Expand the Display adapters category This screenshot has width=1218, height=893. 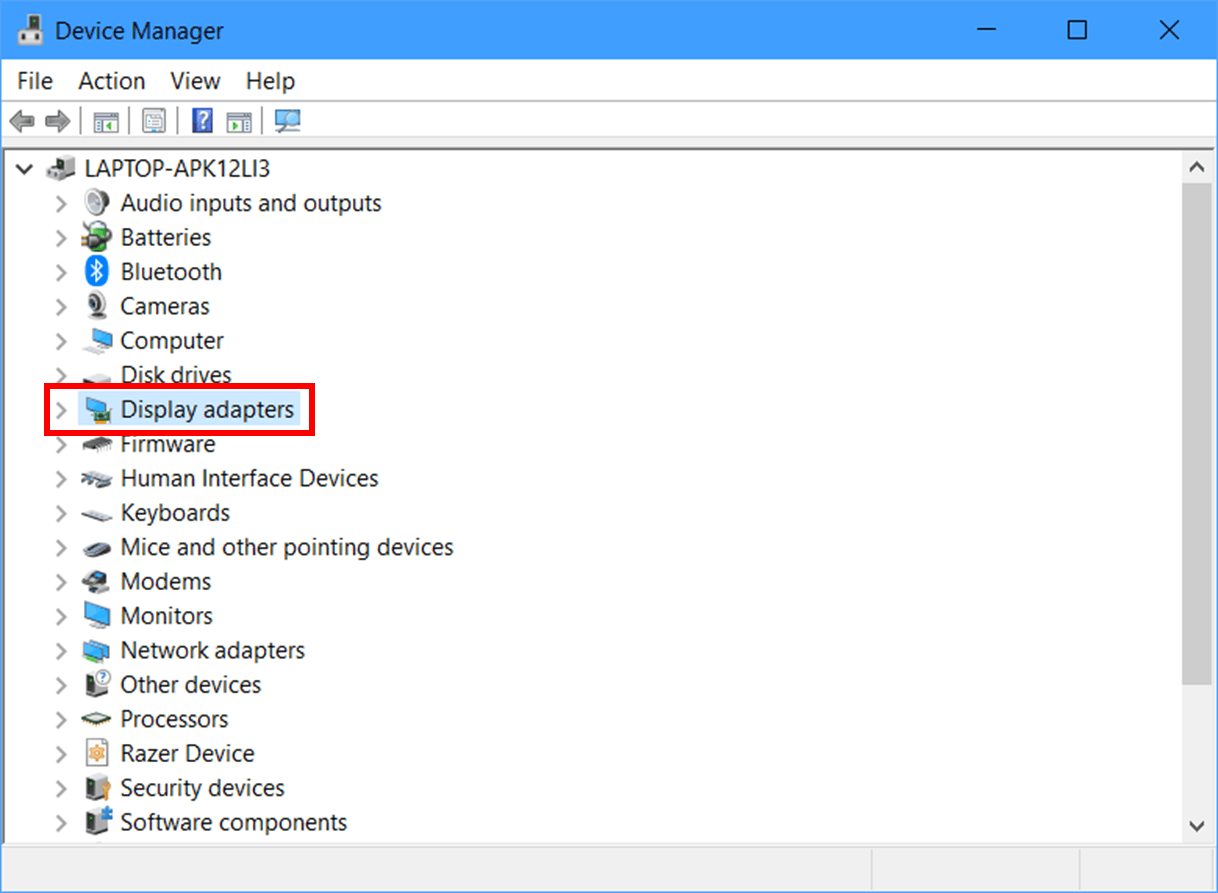pos(61,409)
